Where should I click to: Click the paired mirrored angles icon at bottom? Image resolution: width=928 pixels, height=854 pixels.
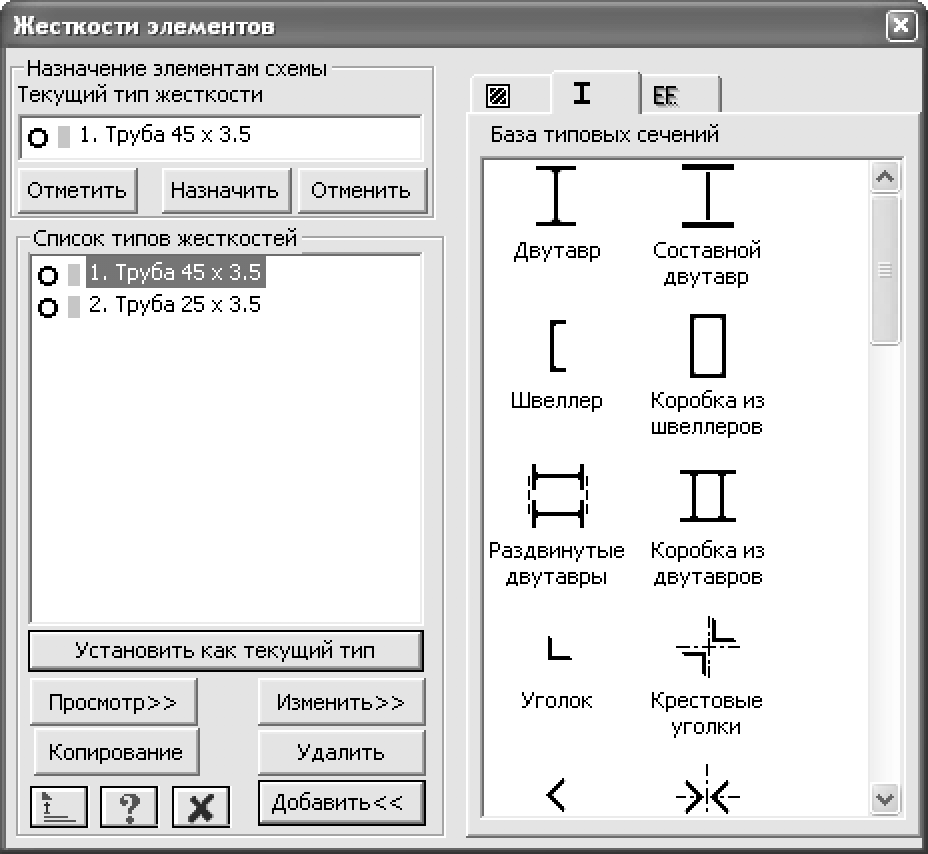tap(707, 790)
